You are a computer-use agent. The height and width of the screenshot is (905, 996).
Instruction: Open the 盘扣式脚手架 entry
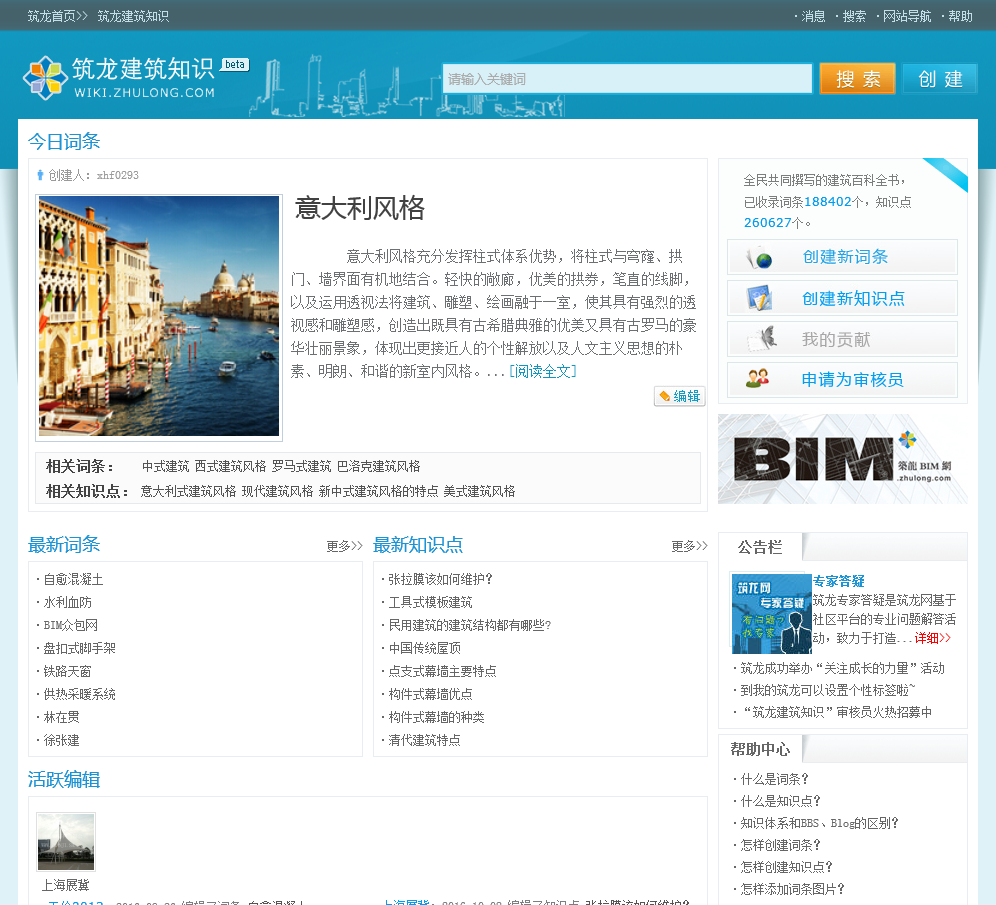pos(79,648)
